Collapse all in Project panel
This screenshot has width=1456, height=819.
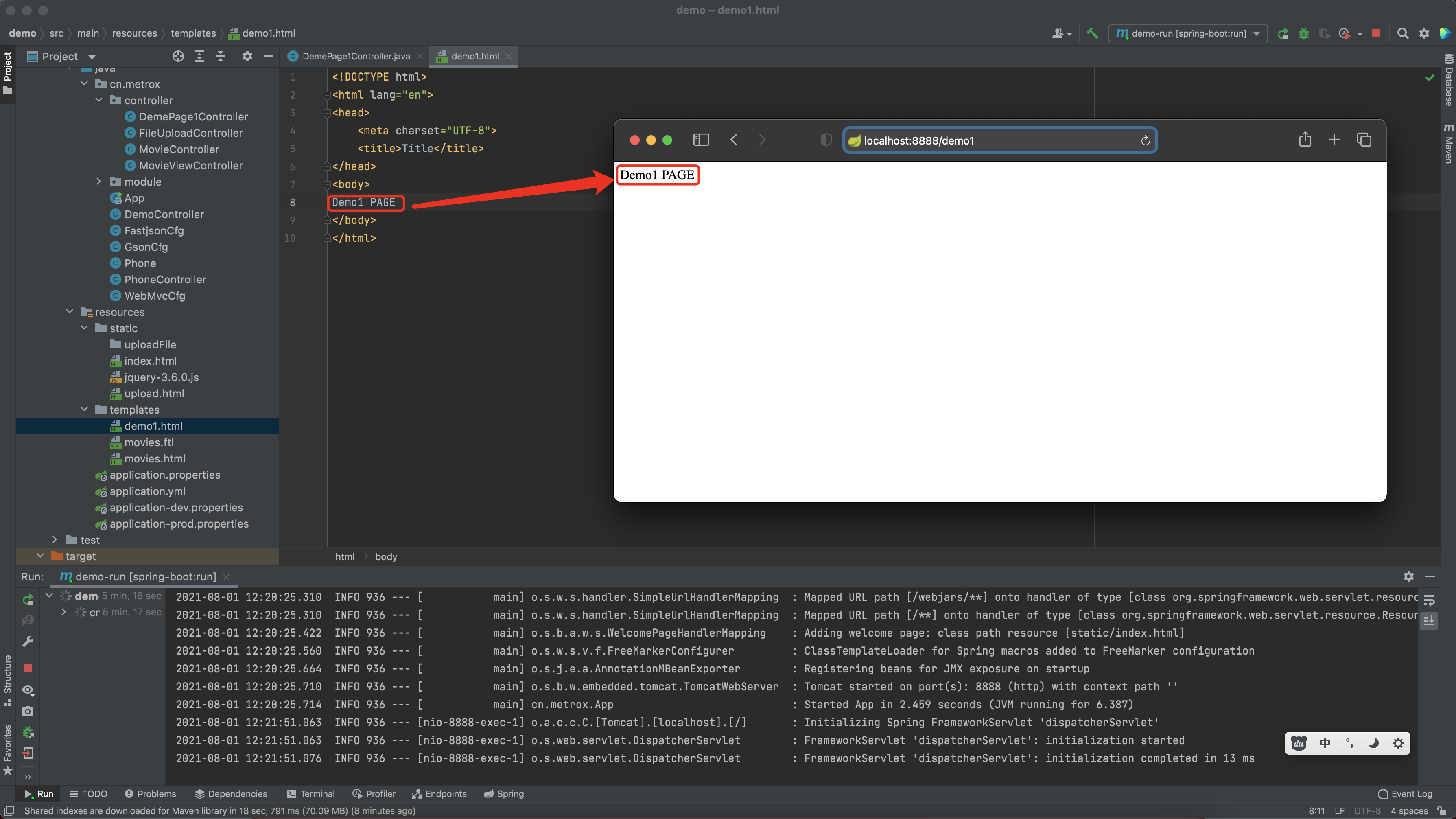(221, 57)
